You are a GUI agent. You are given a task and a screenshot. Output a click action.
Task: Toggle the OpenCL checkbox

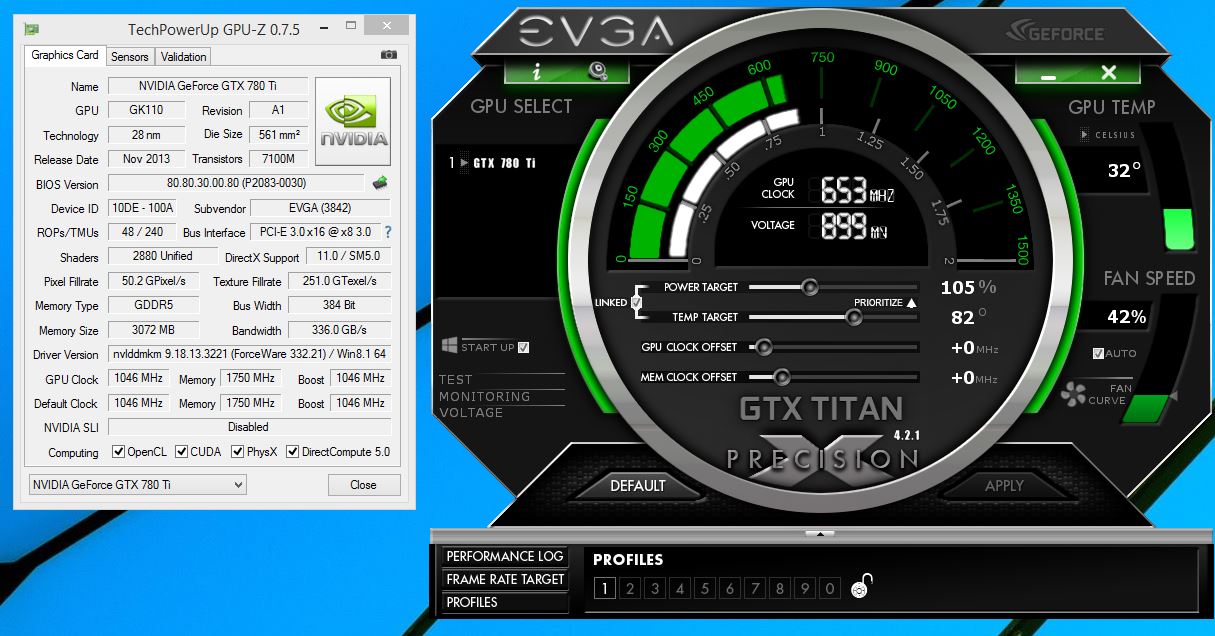pyautogui.click(x=118, y=452)
